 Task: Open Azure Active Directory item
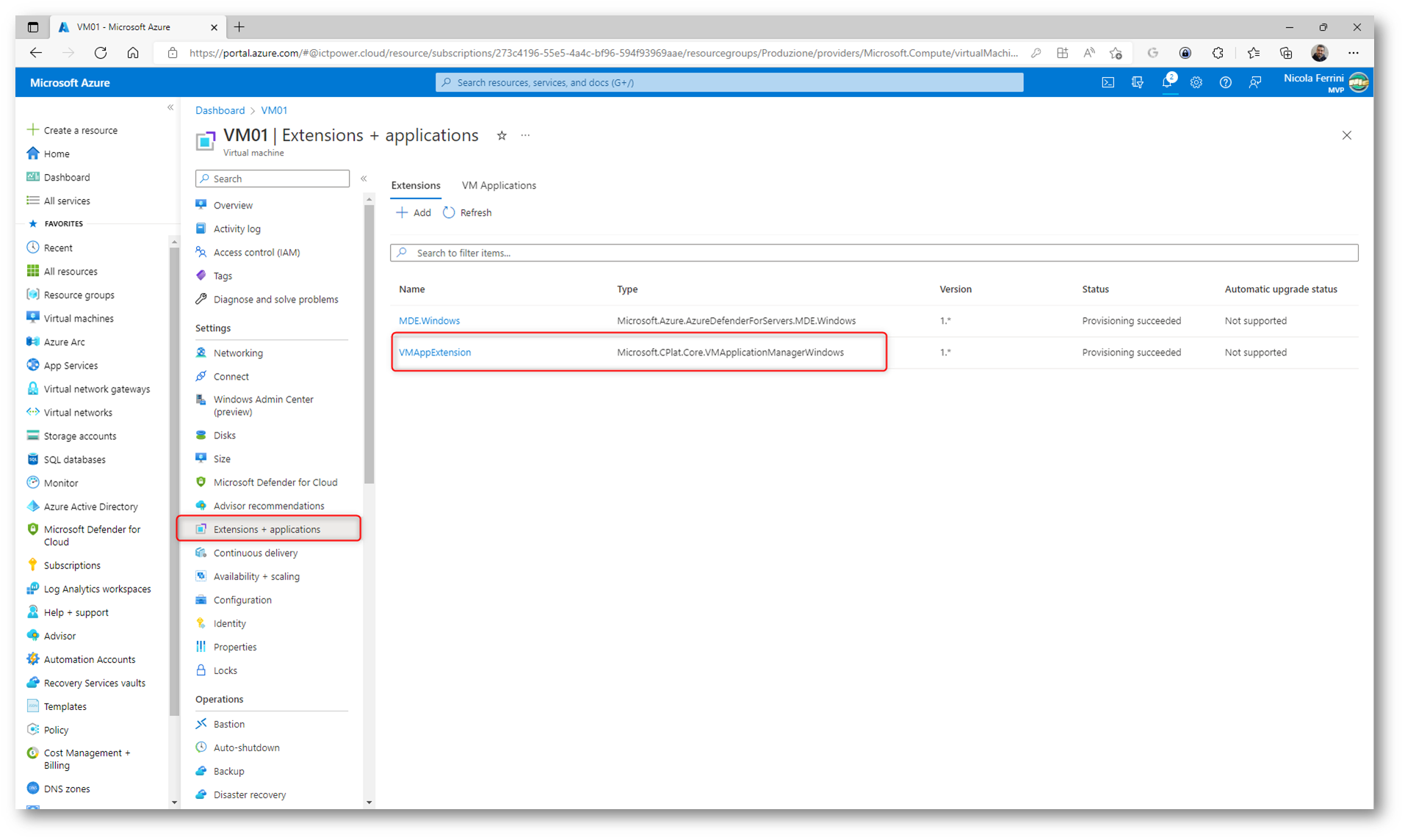coord(90,507)
